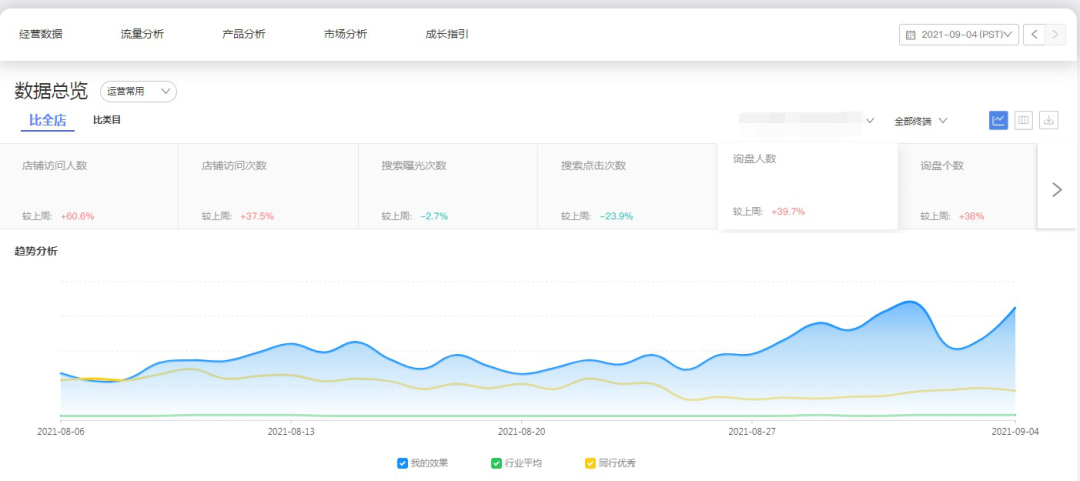Click the +37.5% change value
Viewport: 1080px width, 481px height.
point(257,216)
